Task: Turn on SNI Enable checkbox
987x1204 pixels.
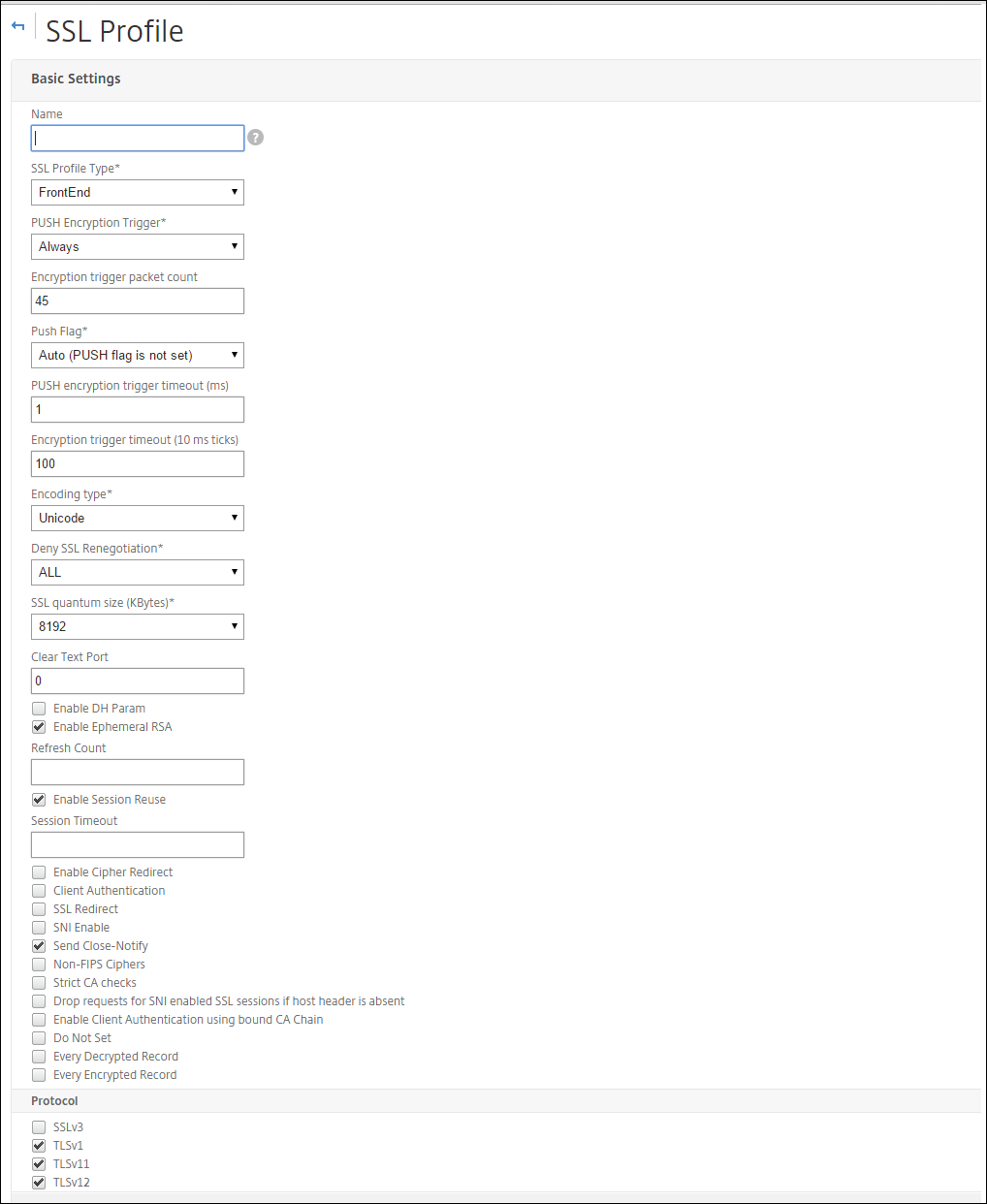Action: coord(39,928)
